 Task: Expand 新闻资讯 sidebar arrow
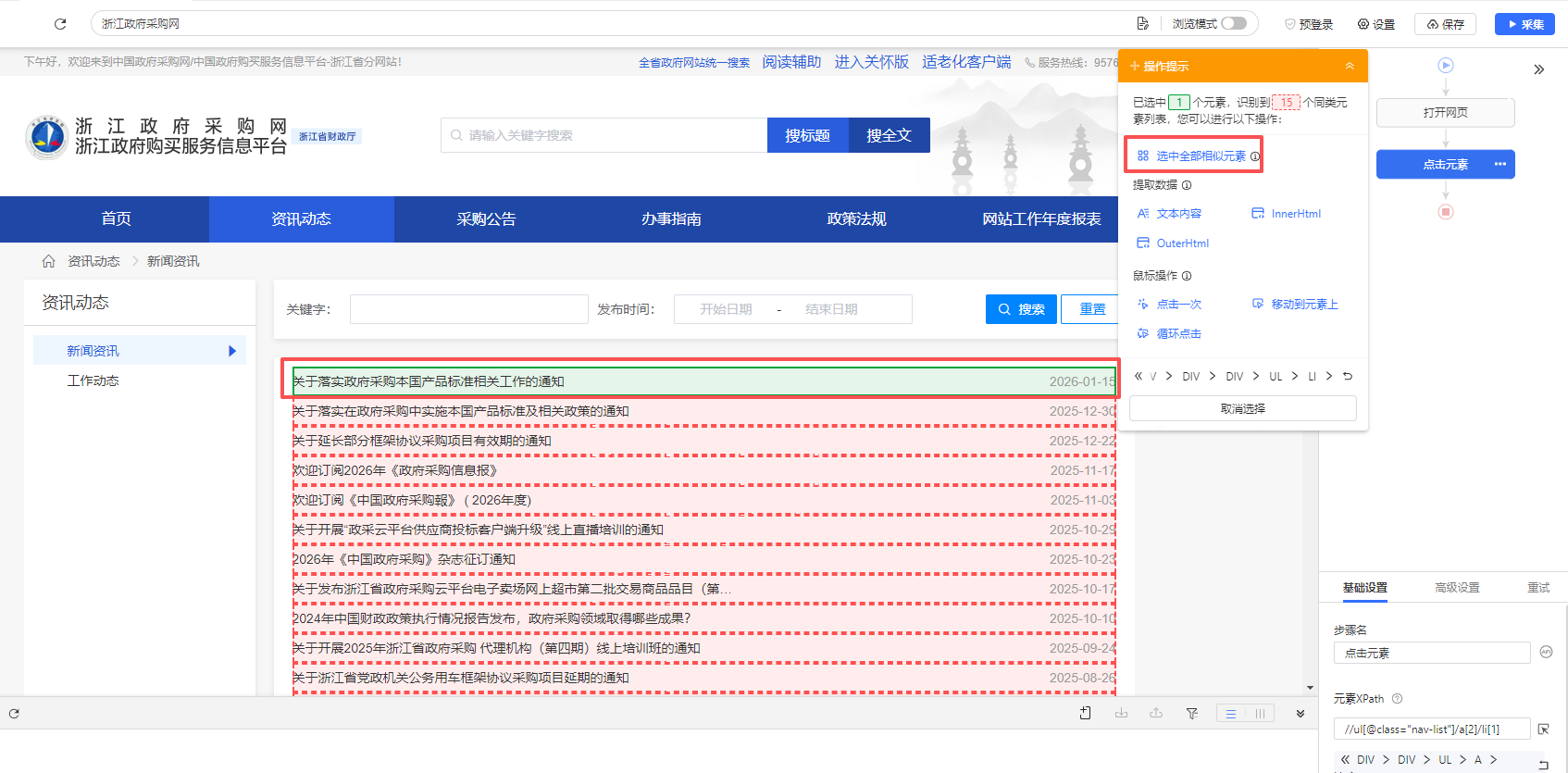(232, 351)
